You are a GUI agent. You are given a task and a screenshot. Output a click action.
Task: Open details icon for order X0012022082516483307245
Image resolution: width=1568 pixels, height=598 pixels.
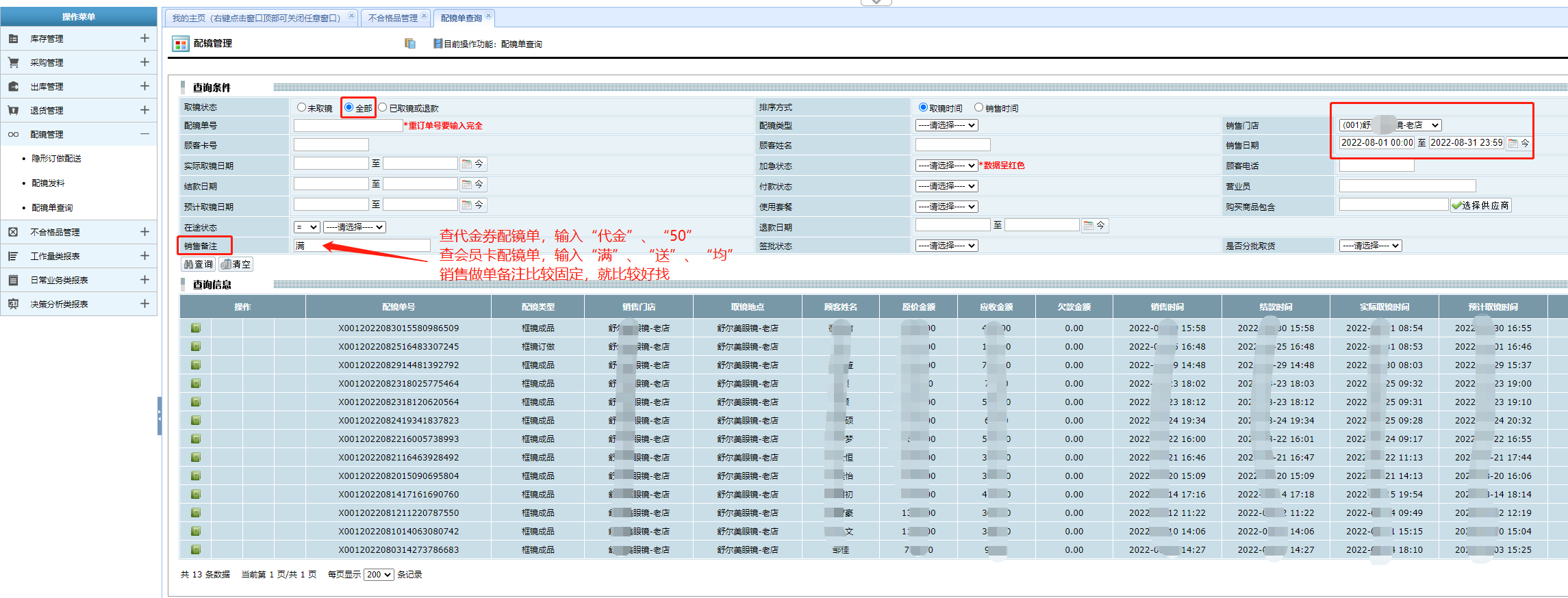pos(196,346)
